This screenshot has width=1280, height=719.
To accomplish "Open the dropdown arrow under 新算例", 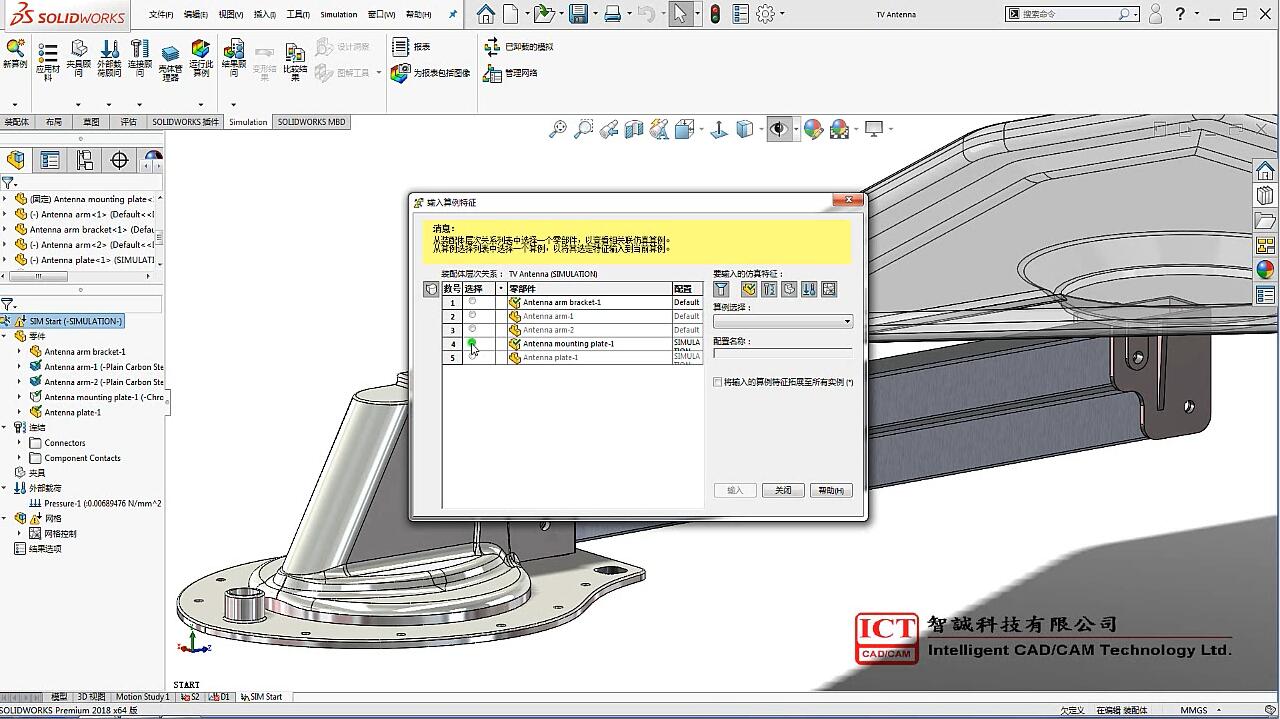I will [14, 104].
